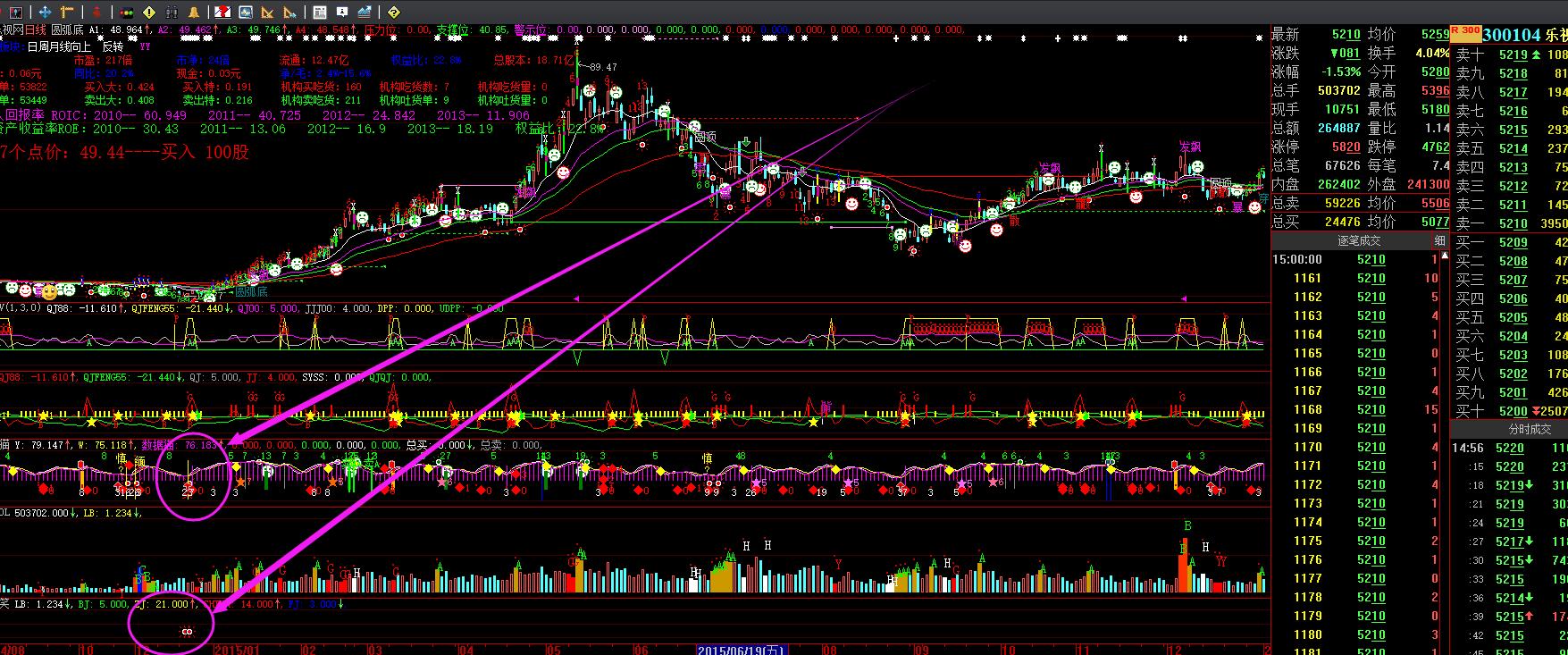1568x655 pixels.
Task: Click the 日线 period label
Action: [x=35, y=29]
